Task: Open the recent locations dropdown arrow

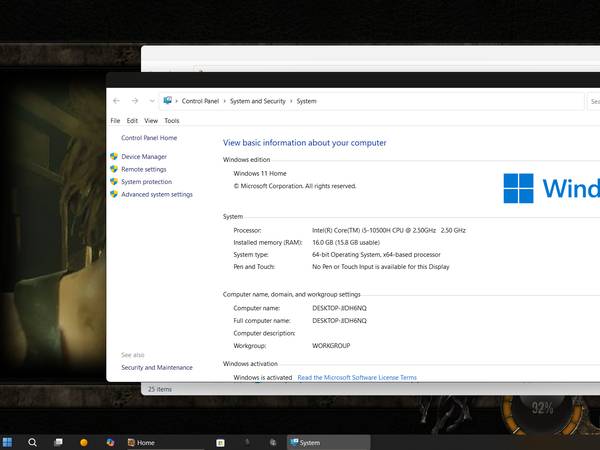Action: (x=151, y=101)
